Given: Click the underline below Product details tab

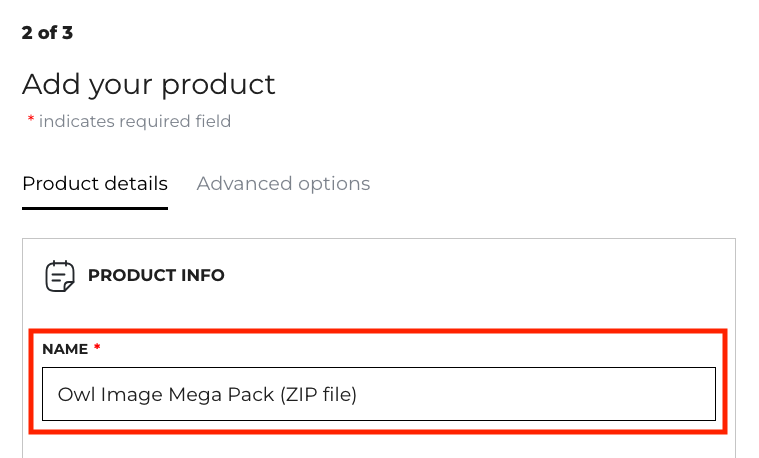Looking at the screenshot, I should tap(95, 208).
